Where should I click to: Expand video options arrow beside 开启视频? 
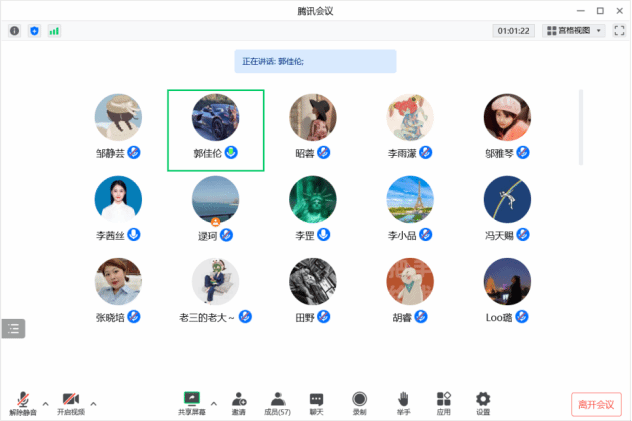93,403
